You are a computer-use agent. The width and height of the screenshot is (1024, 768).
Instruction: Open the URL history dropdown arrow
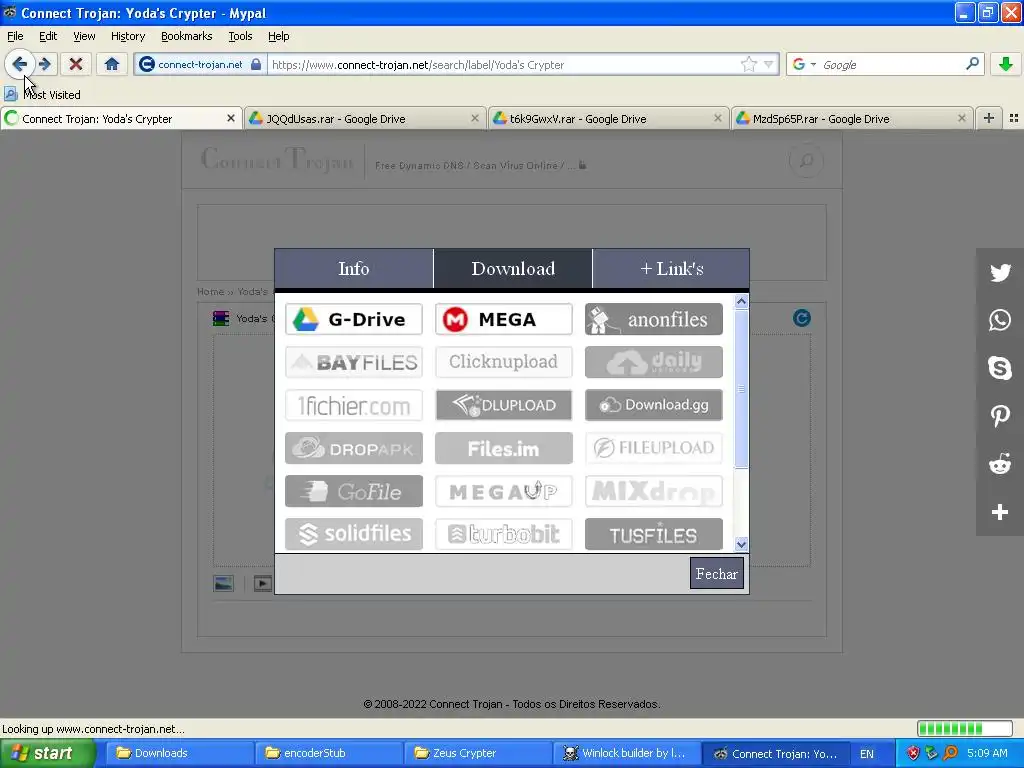[769, 64]
